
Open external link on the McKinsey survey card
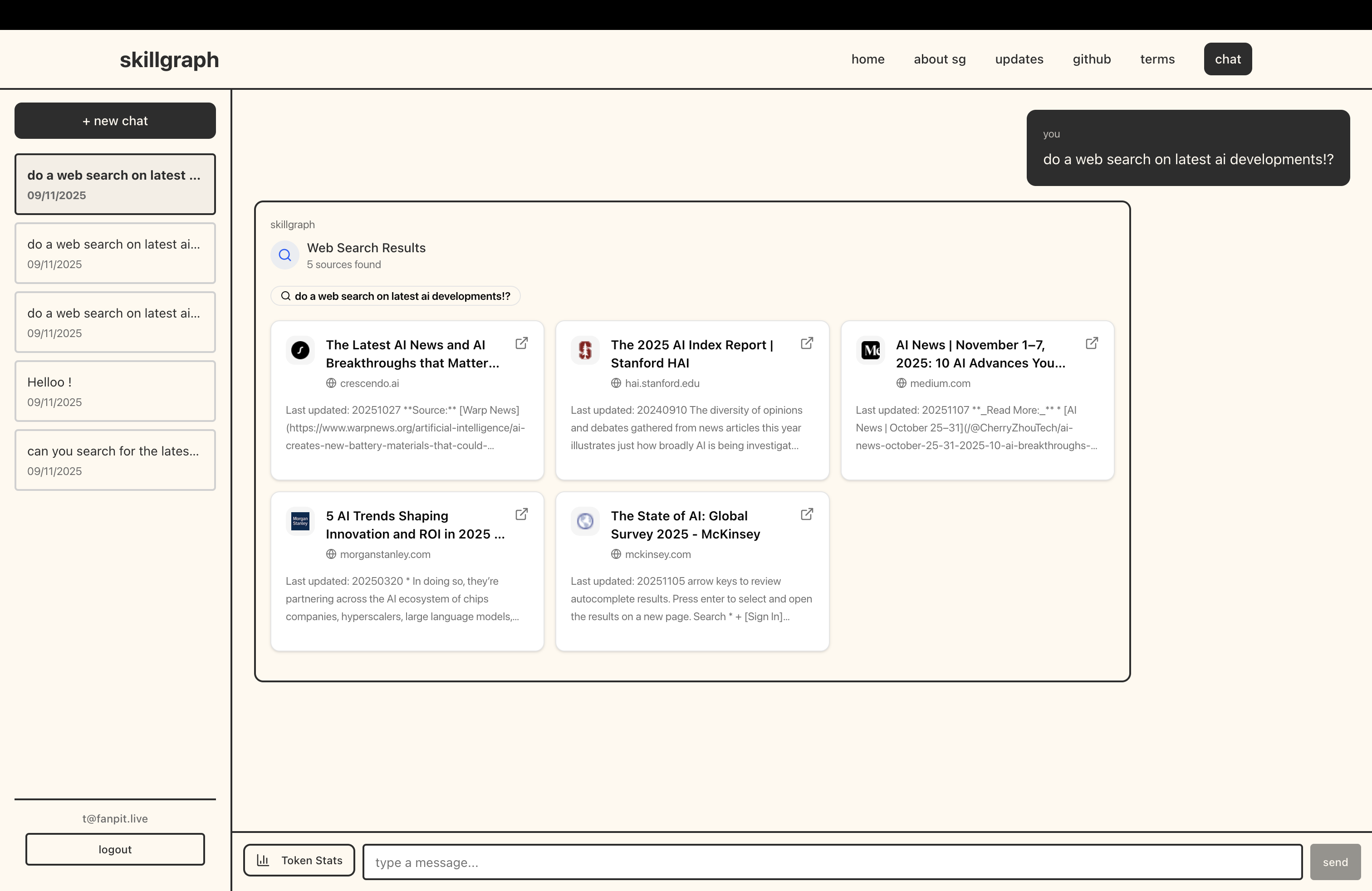(x=807, y=514)
